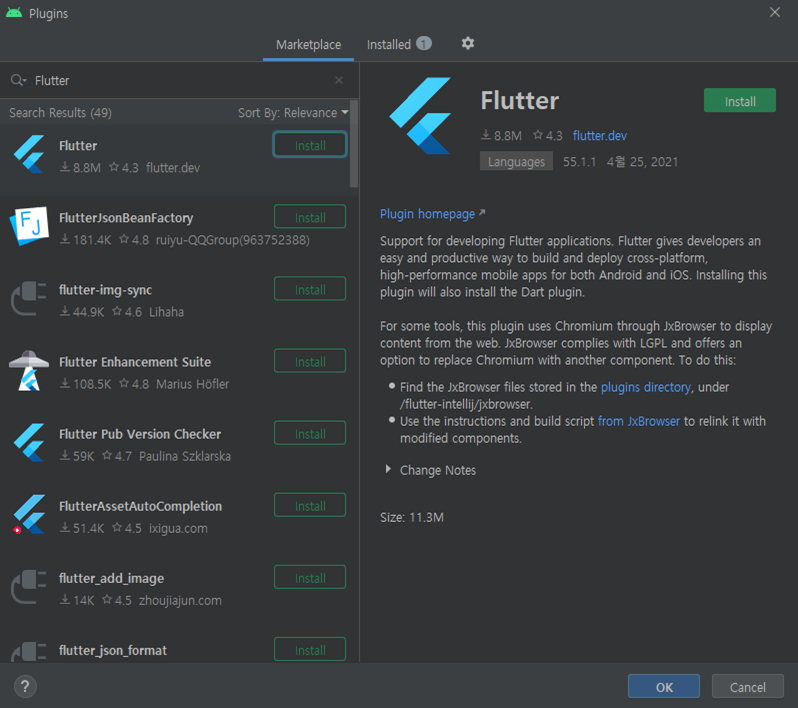Select the FlutterJsonBeanFactory title
798x708 pixels.
pos(126,218)
